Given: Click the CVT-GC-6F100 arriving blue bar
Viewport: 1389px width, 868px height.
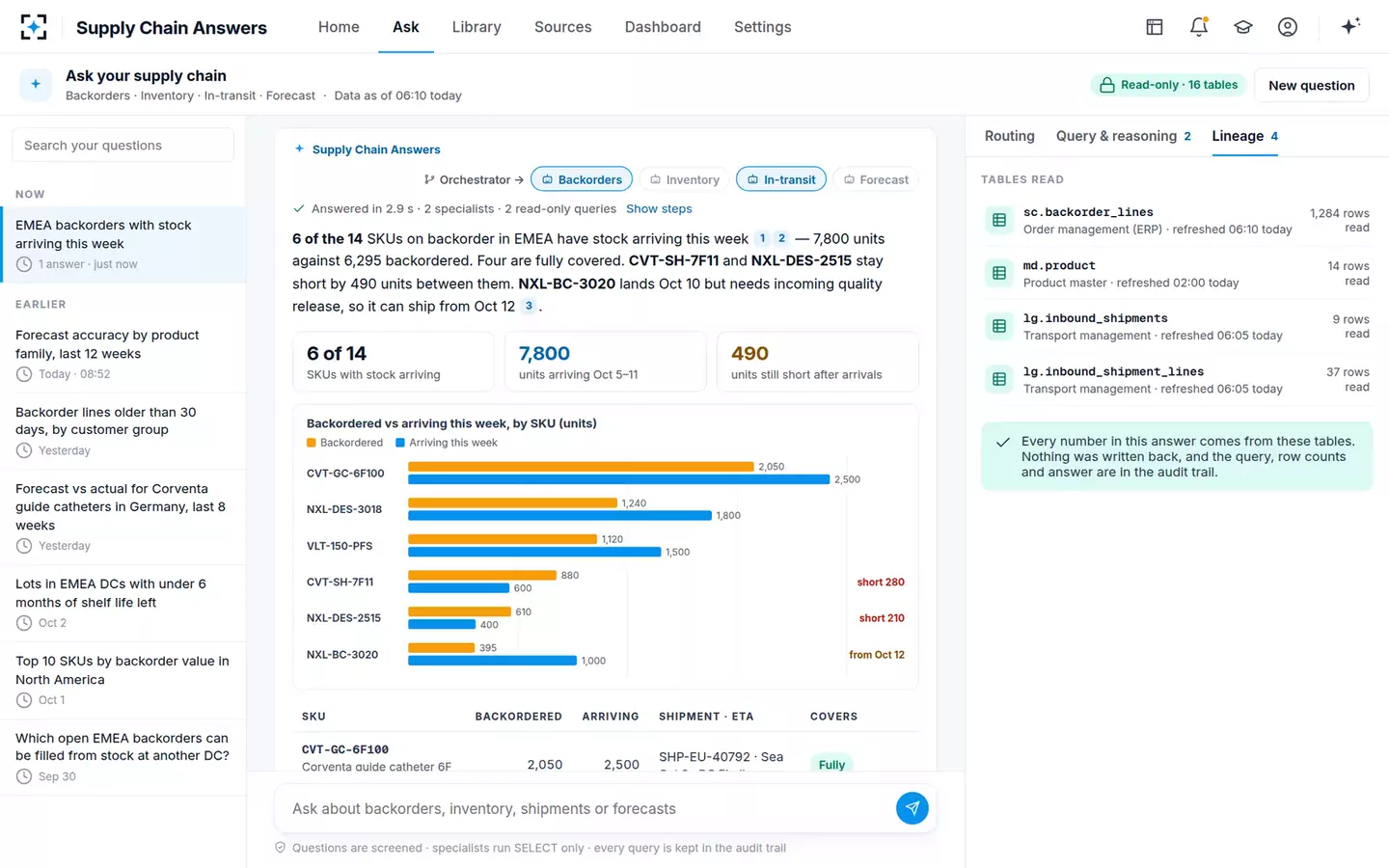Looking at the screenshot, I should pyautogui.click(x=619, y=479).
